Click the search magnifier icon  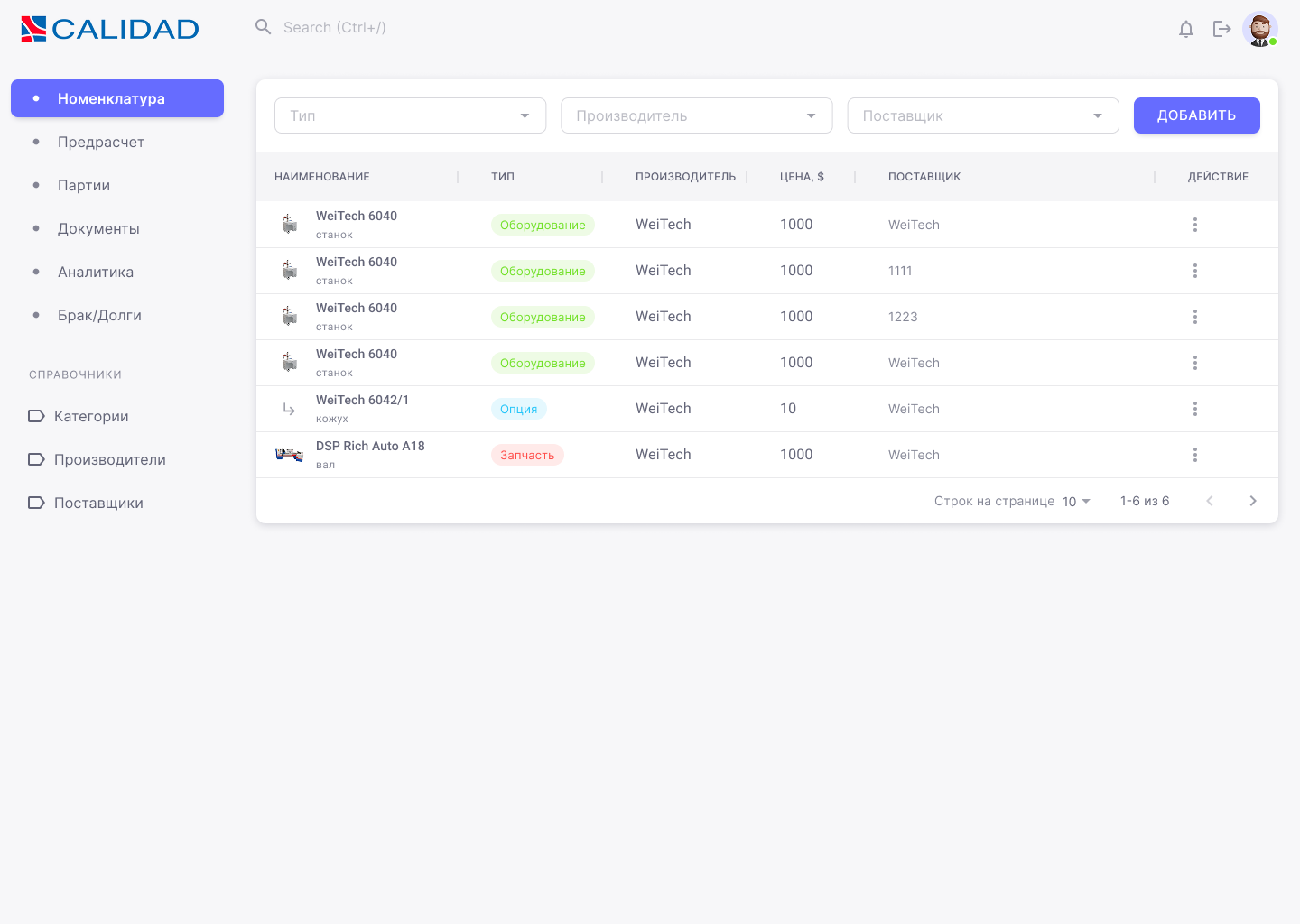pyautogui.click(x=264, y=27)
